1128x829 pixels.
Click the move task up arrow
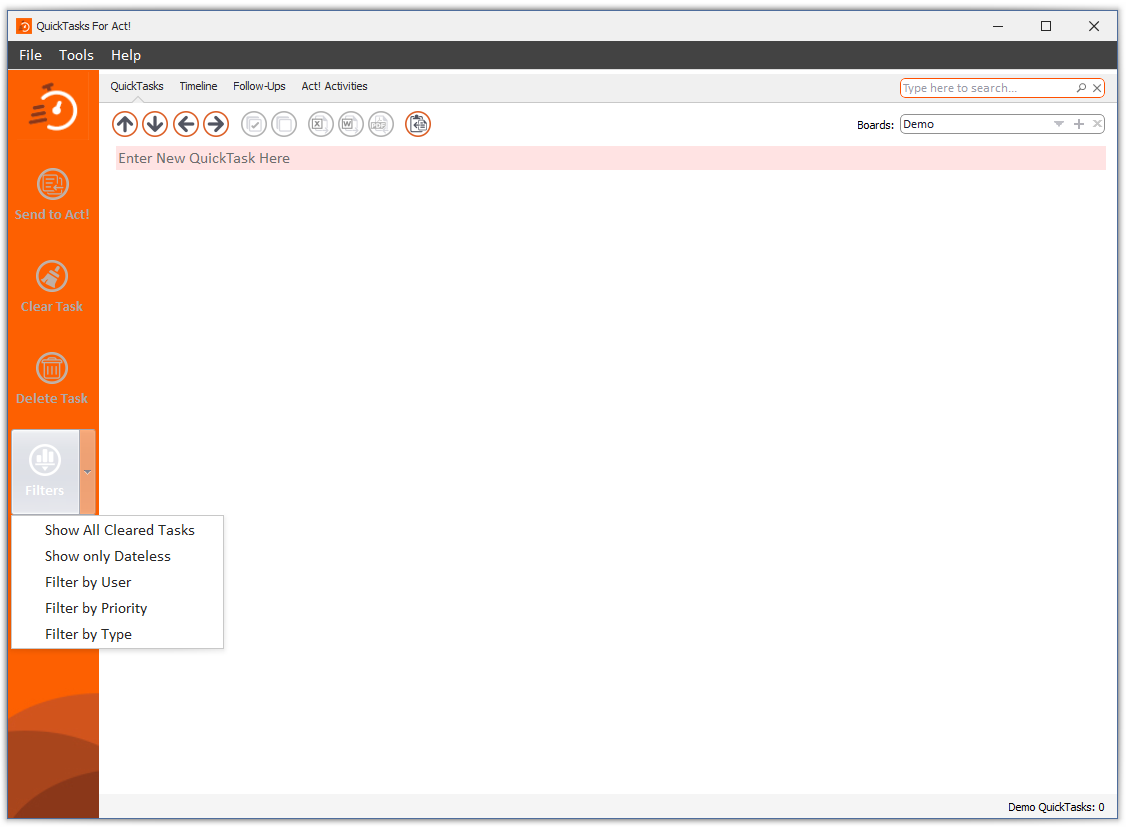coord(125,124)
